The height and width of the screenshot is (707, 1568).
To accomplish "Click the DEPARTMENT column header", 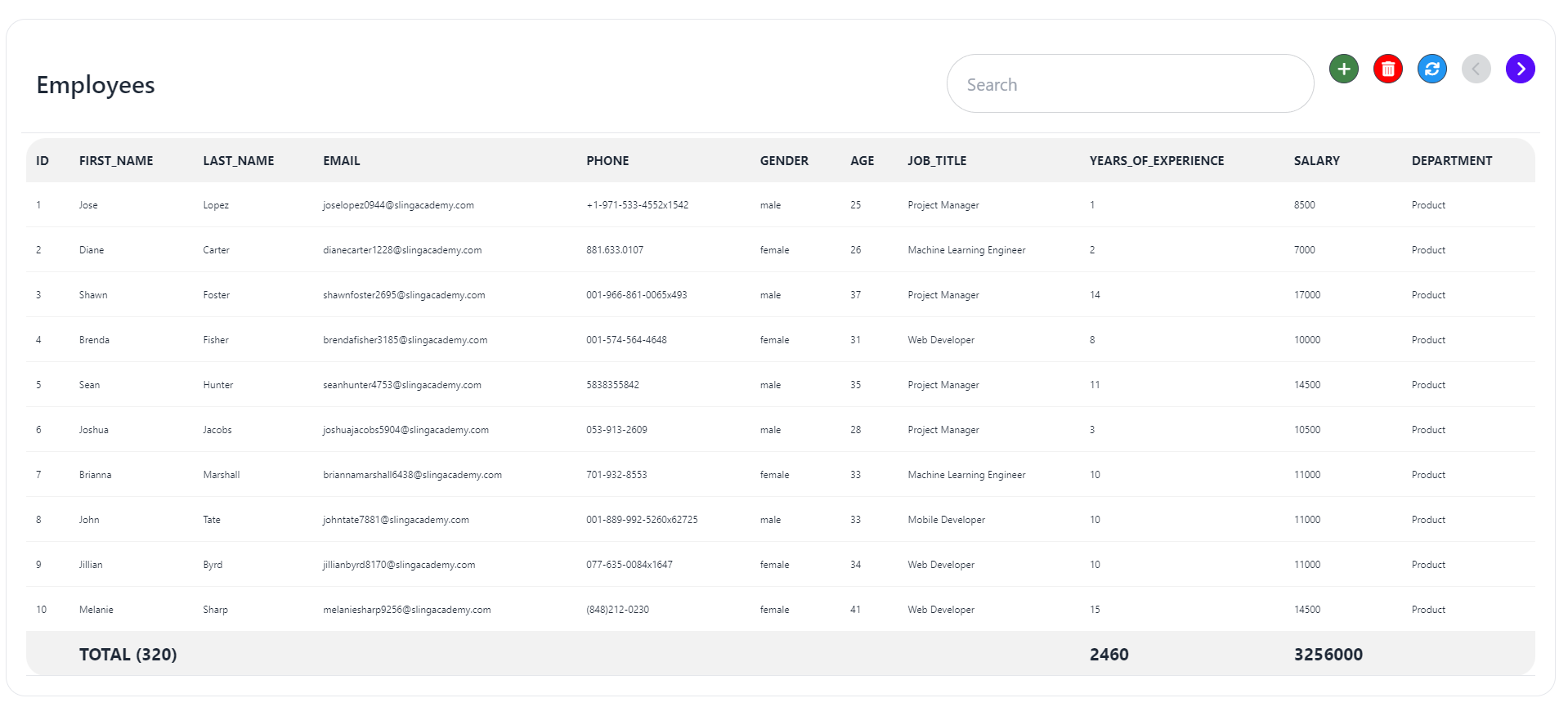I will click(x=1451, y=161).
